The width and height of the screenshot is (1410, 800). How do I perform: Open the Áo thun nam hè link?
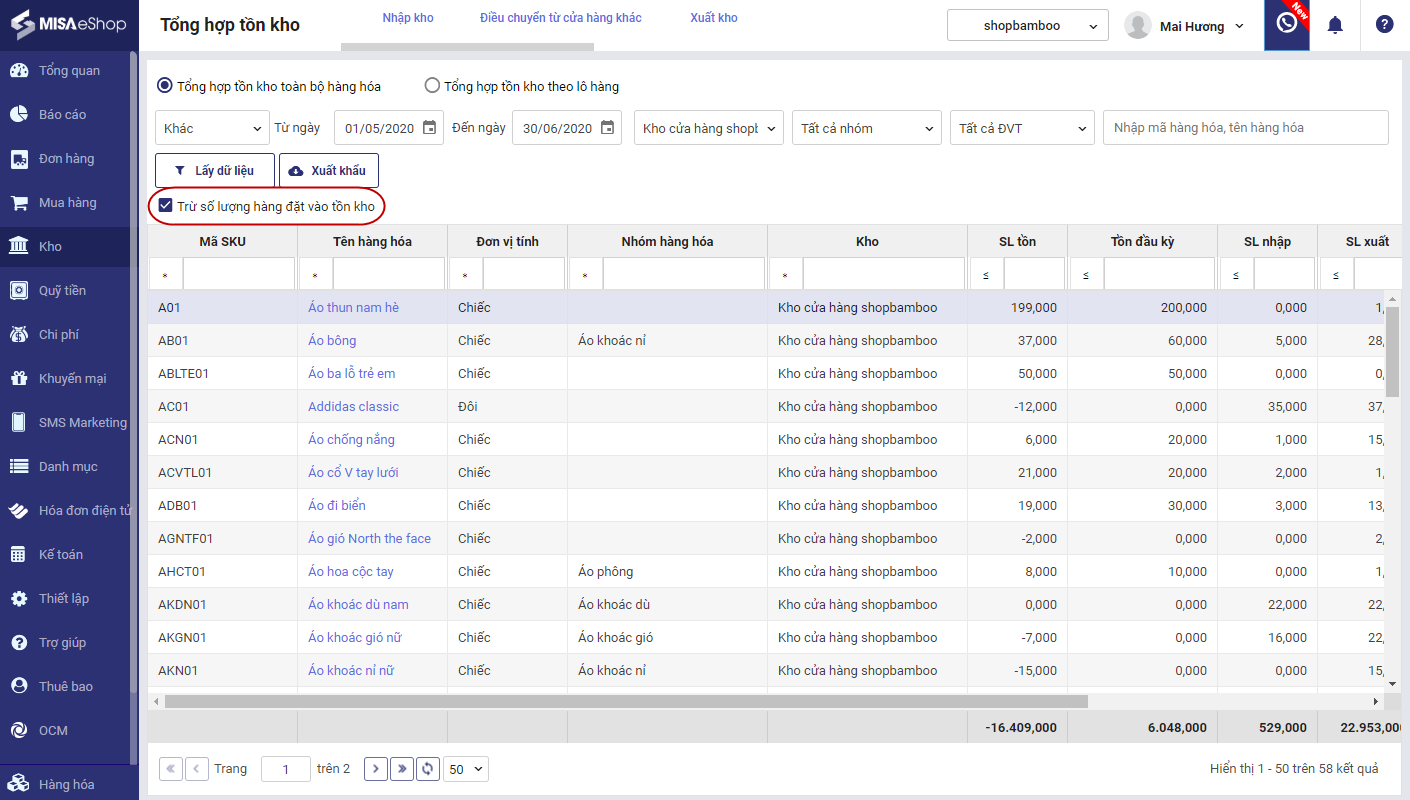click(353, 307)
